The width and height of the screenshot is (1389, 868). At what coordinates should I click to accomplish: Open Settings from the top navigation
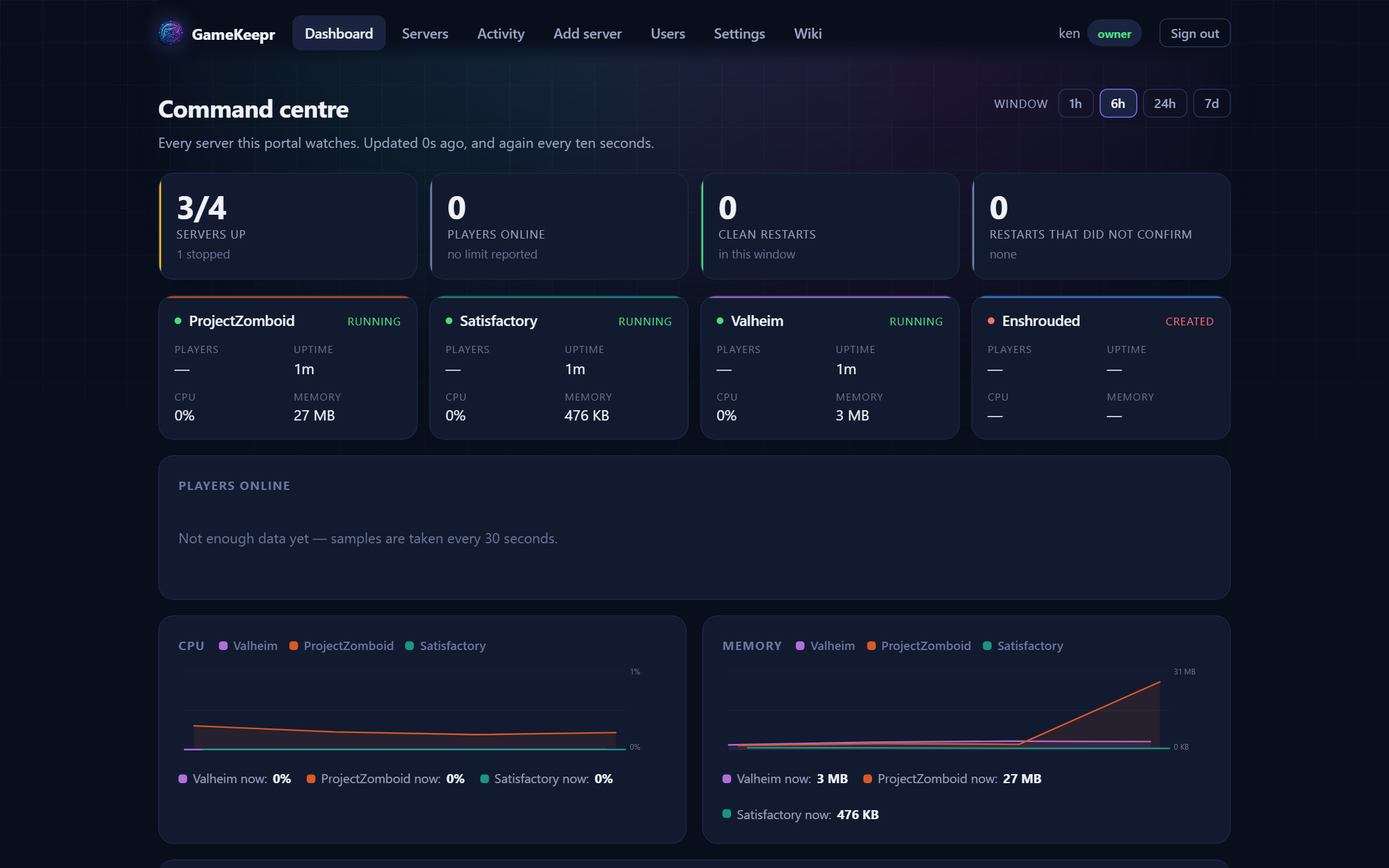[x=740, y=33]
